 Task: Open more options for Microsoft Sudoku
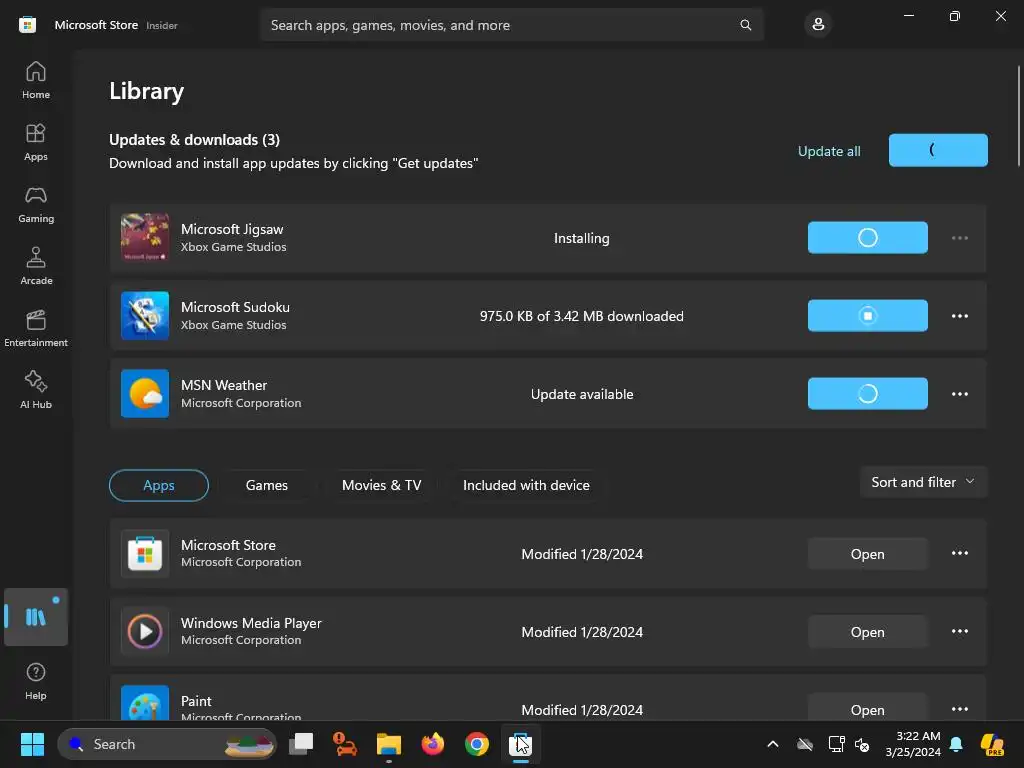tap(959, 315)
